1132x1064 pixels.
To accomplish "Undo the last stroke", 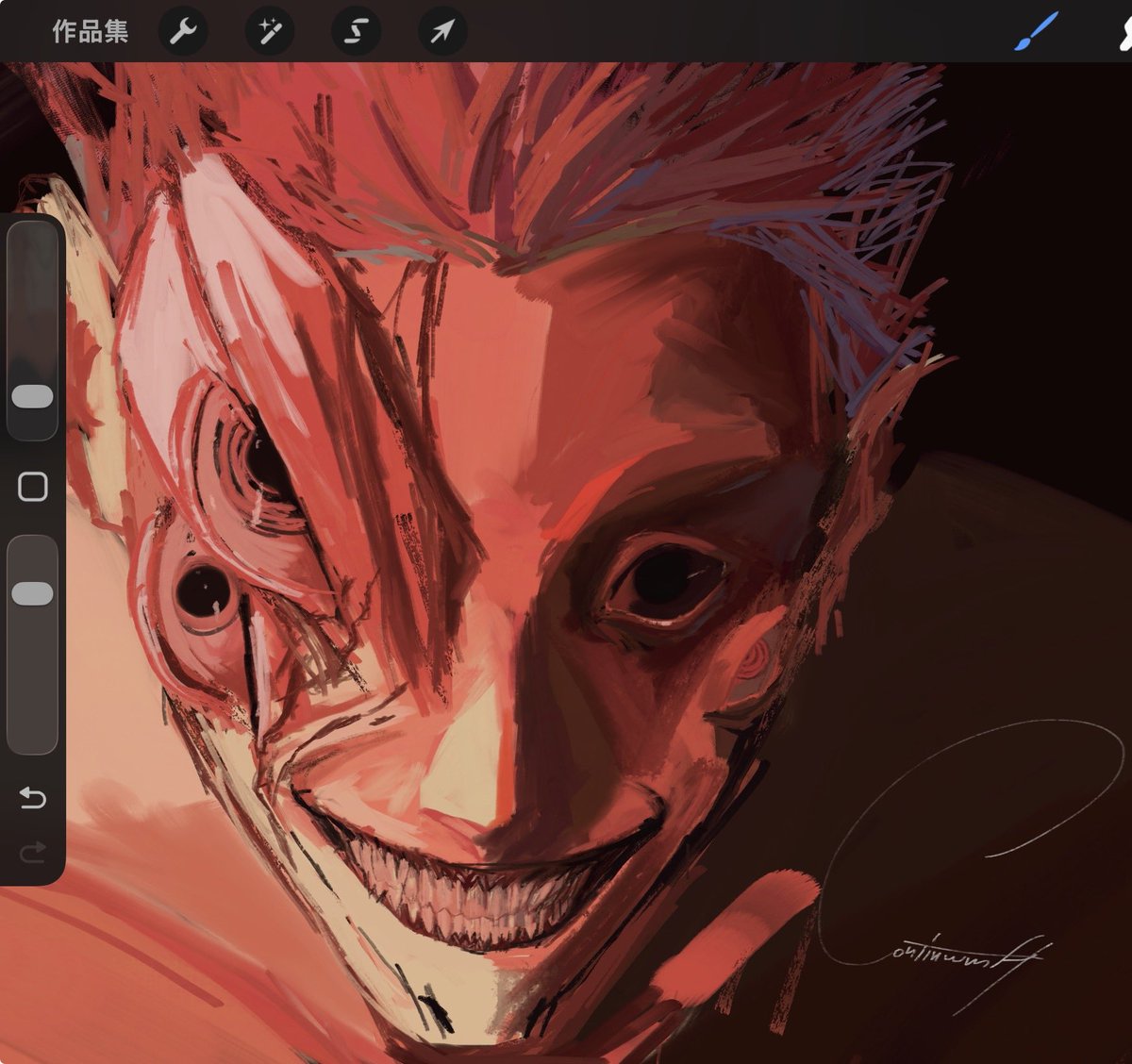I will pyautogui.click(x=33, y=798).
